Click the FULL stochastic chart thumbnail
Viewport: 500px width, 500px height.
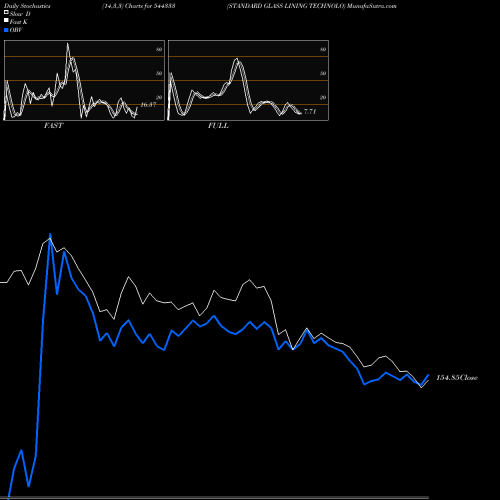(248, 80)
